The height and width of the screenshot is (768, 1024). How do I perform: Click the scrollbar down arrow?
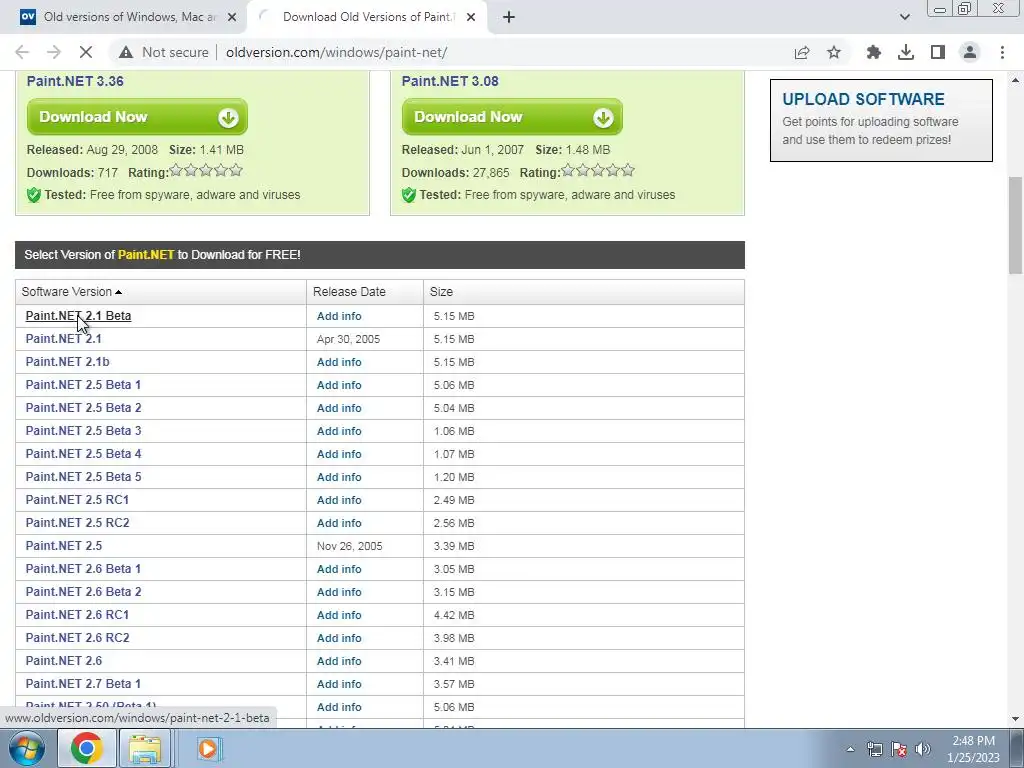pyautogui.click(x=1016, y=719)
